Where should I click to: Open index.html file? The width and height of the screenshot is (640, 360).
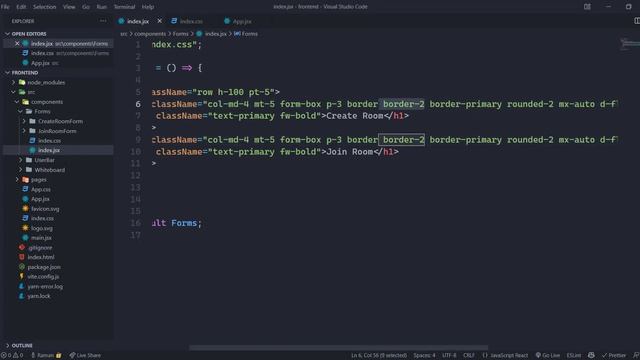[40, 257]
